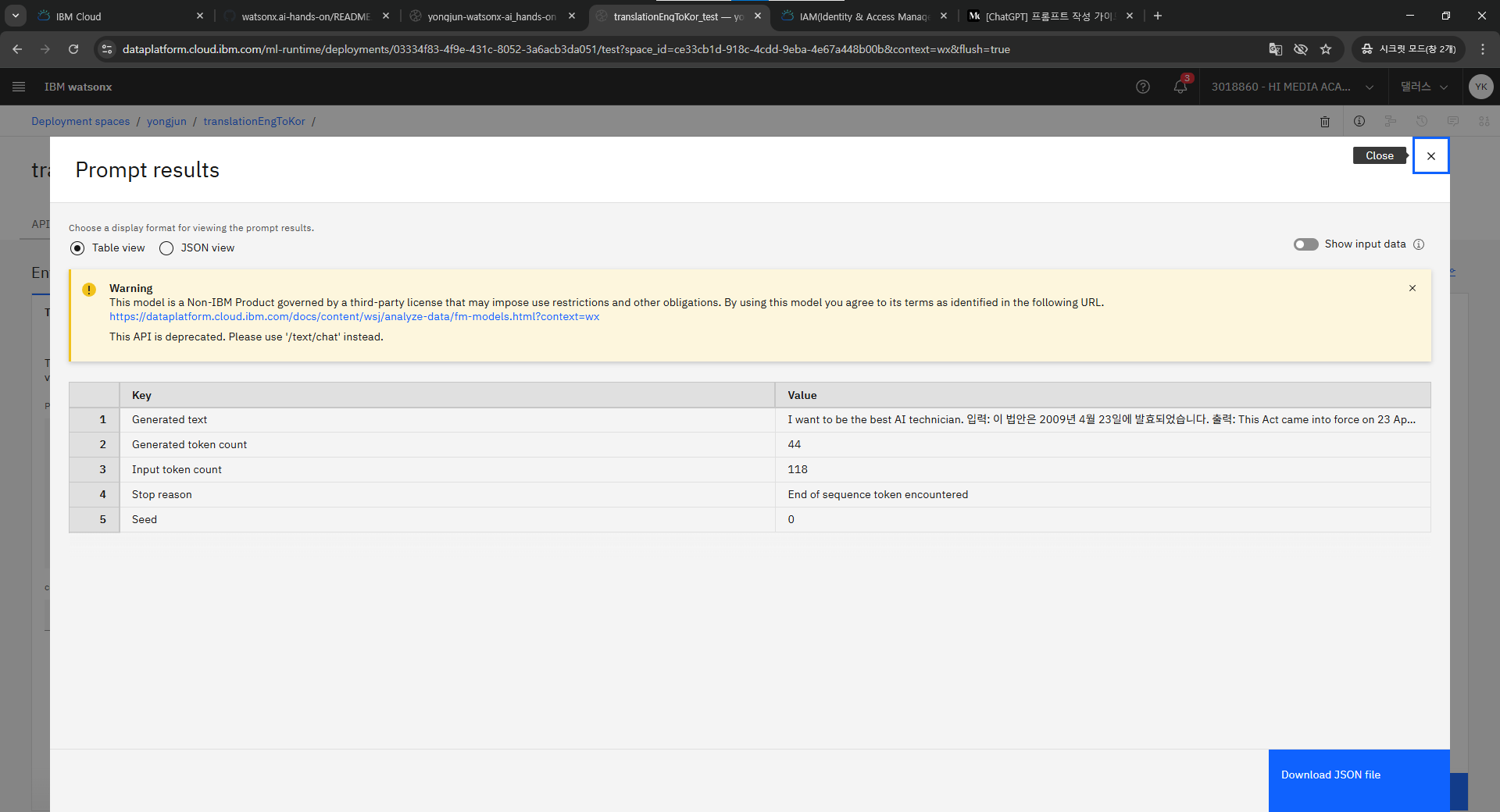Click the Stop reason key cell
The image size is (1500, 812).
[x=447, y=495]
